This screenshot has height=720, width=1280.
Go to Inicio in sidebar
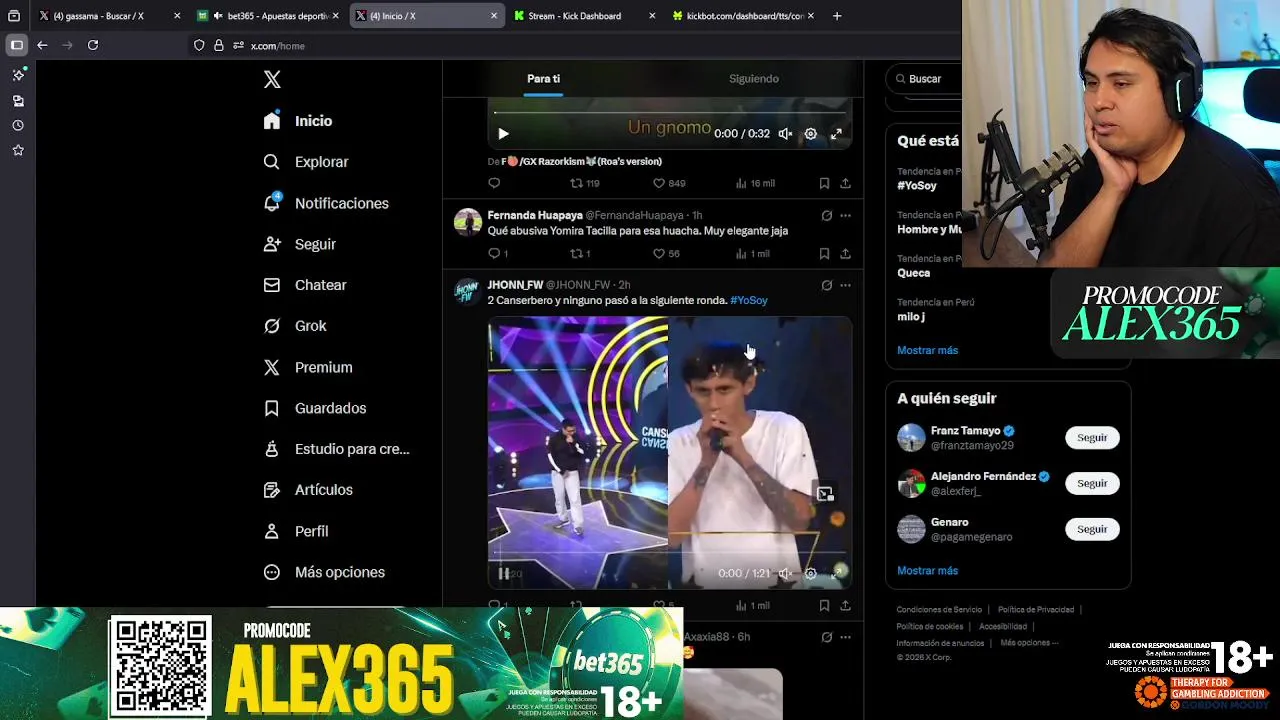click(298, 121)
